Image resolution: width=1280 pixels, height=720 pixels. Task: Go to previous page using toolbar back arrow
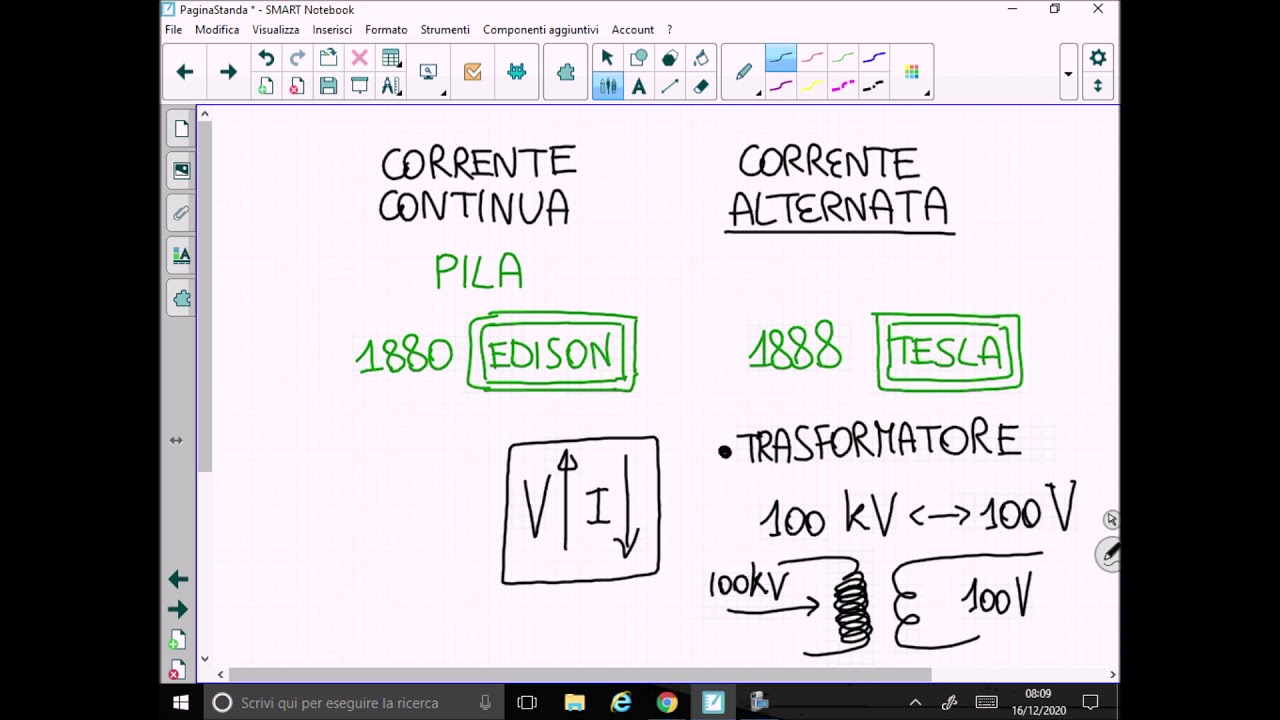click(185, 72)
